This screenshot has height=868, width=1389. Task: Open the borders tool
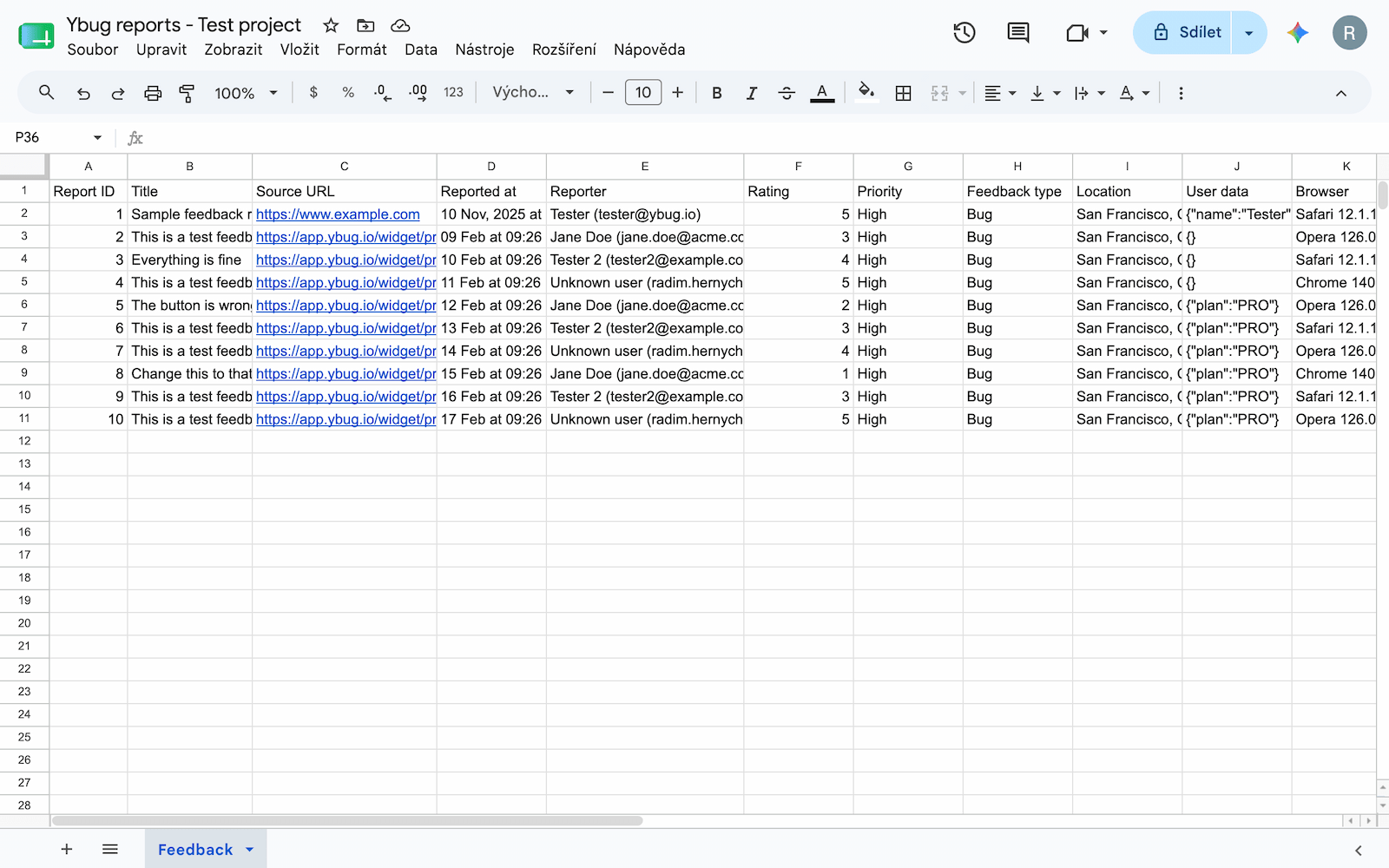pos(903,93)
